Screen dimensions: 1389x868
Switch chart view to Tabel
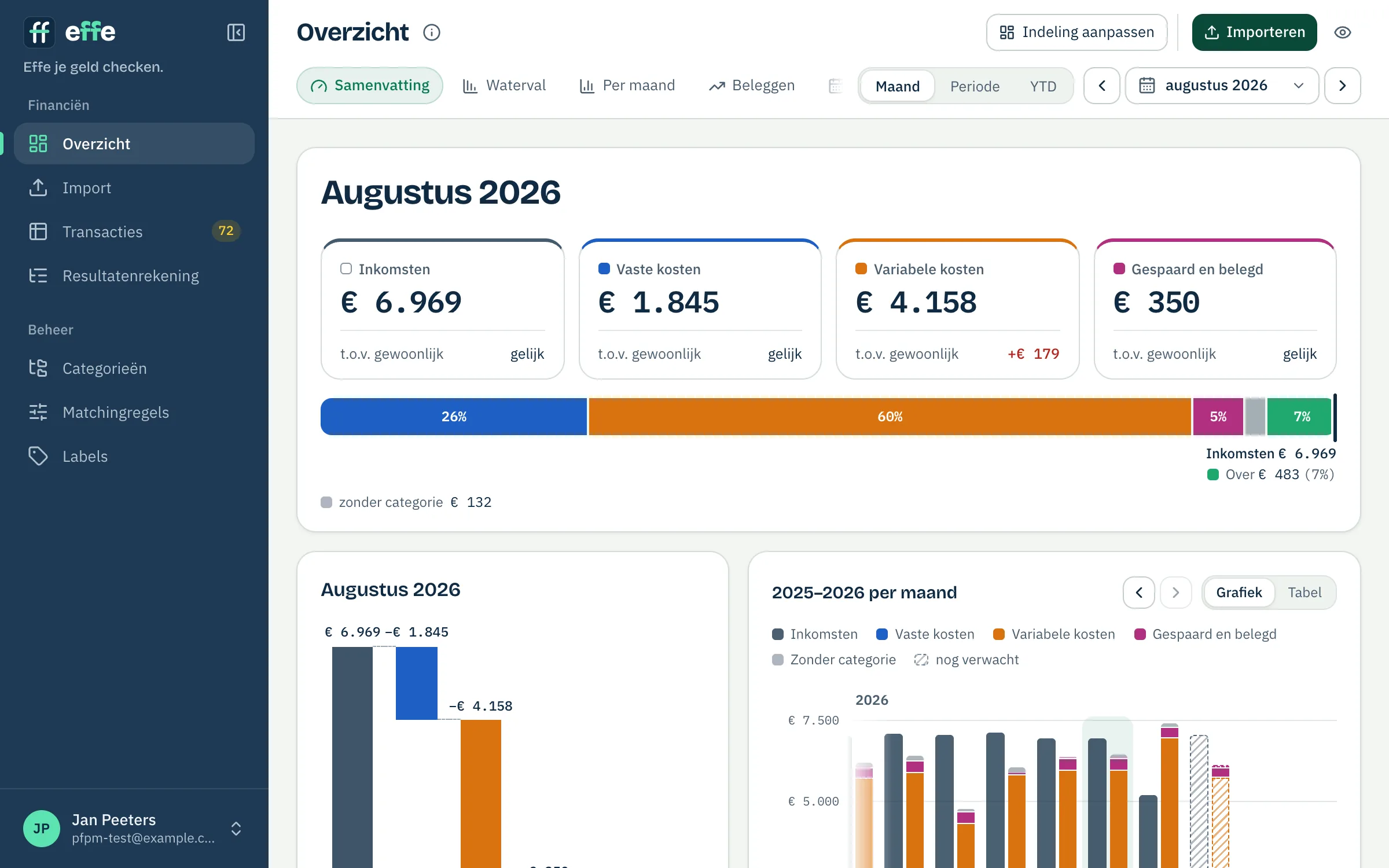(x=1305, y=593)
